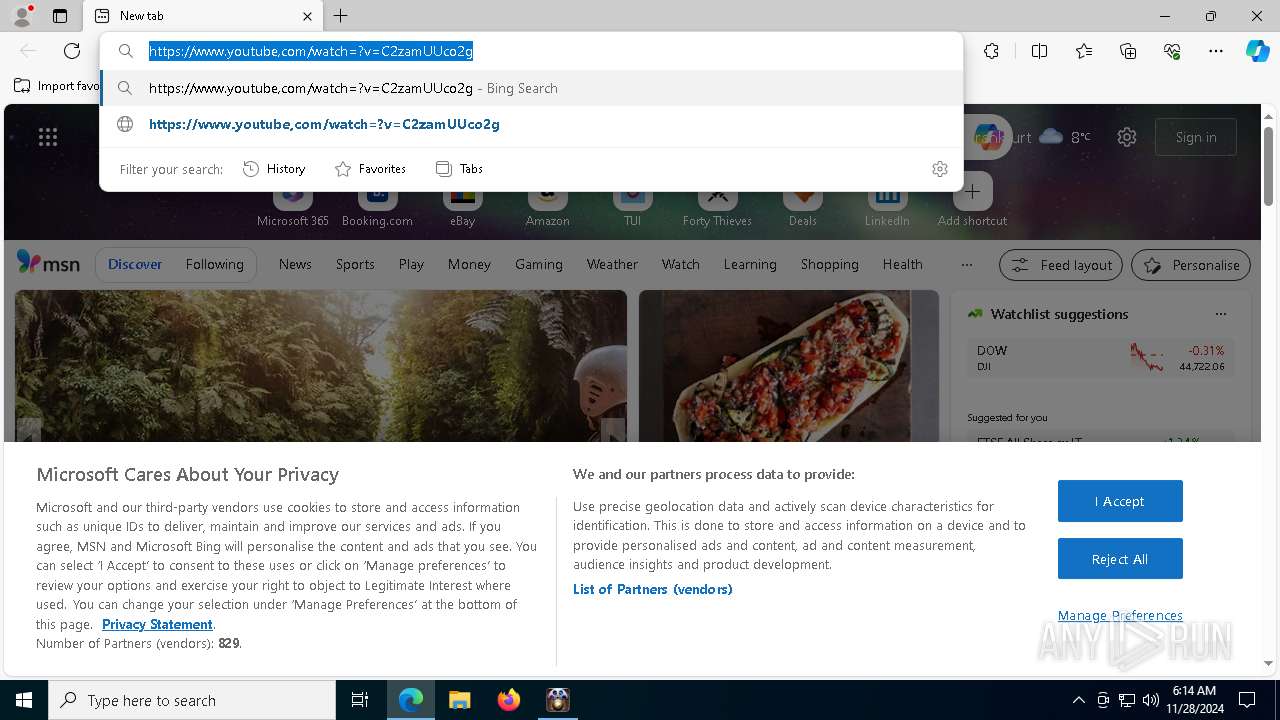Filter search by History

275,169
